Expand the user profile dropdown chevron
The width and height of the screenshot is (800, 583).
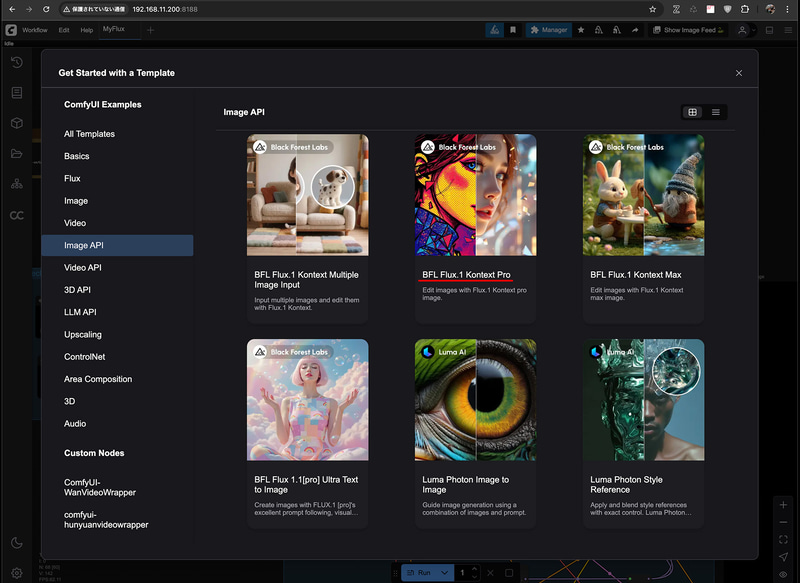click(x=754, y=30)
